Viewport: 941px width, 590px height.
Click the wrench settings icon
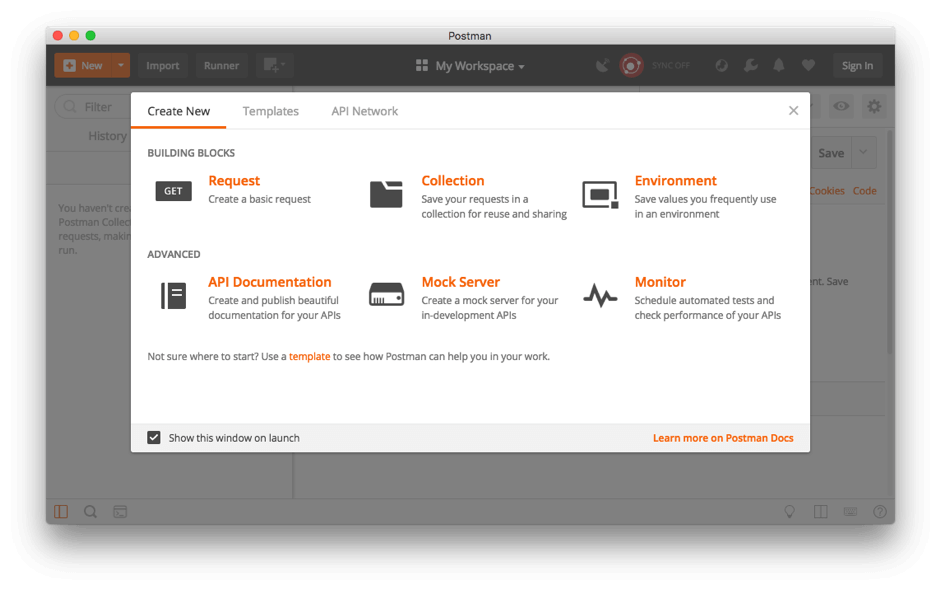(750, 66)
